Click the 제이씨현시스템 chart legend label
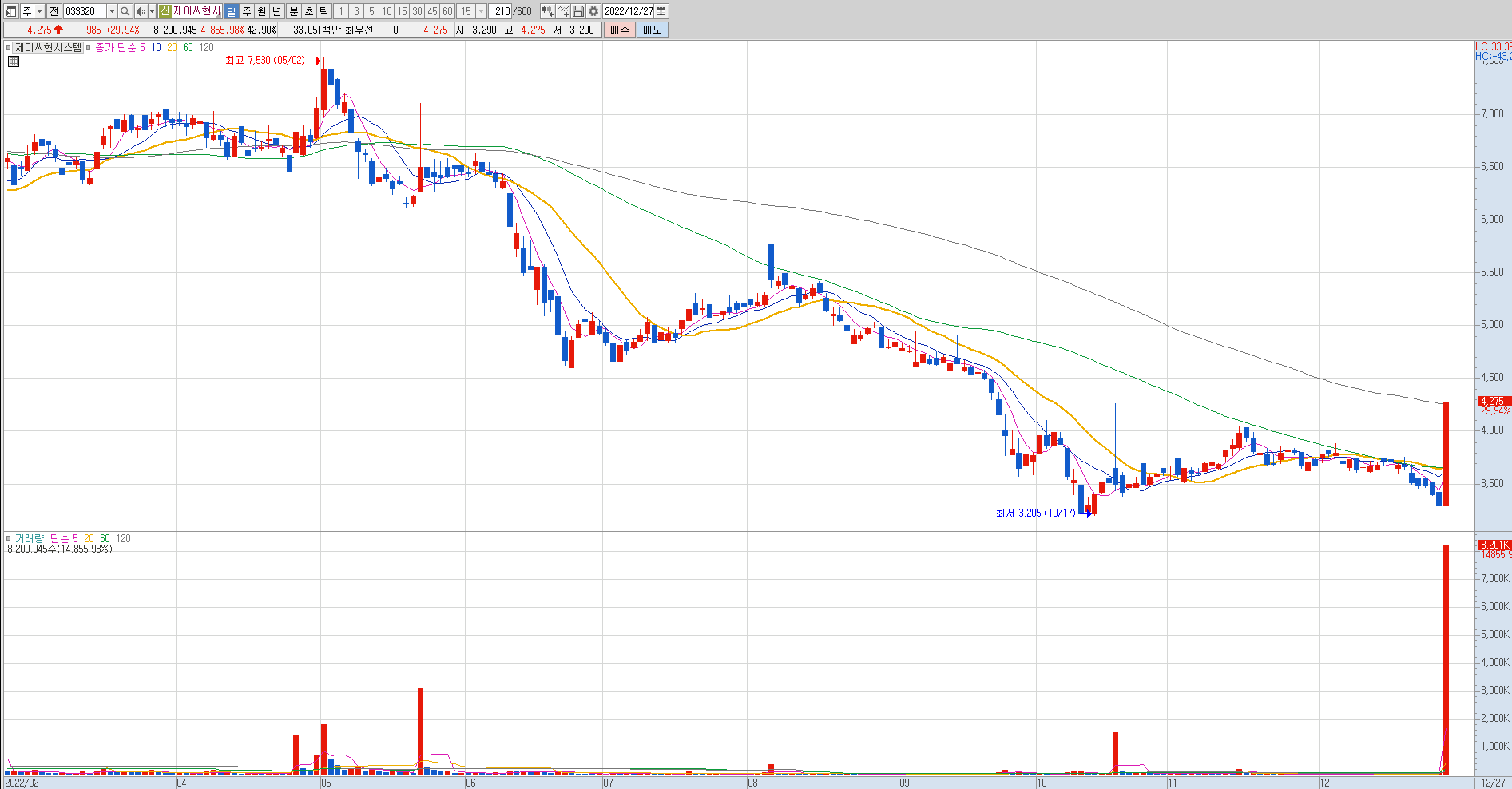The image size is (1512, 789). click(x=49, y=48)
